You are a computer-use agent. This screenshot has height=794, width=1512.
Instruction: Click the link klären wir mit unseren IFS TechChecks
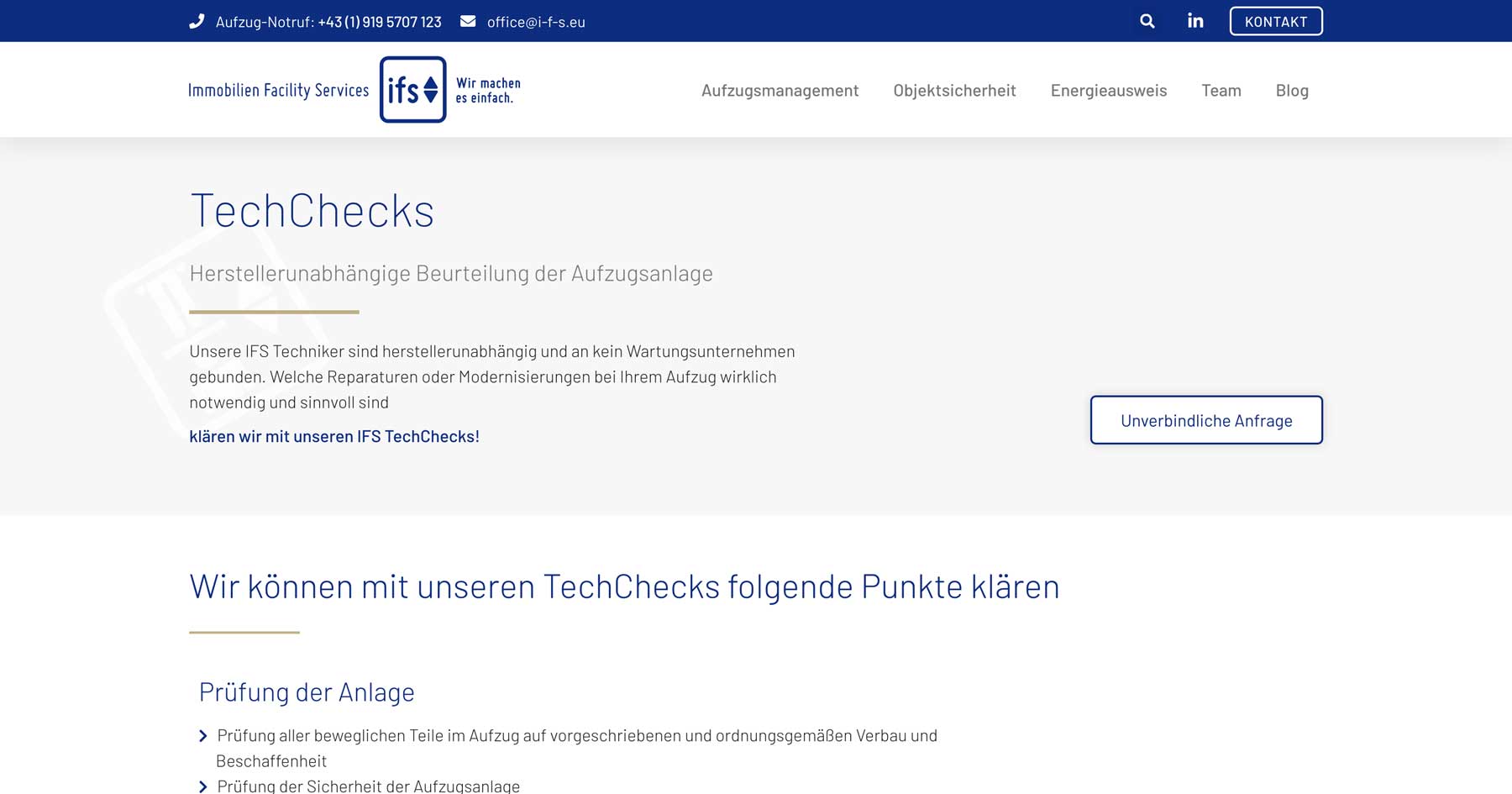tap(333, 436)
